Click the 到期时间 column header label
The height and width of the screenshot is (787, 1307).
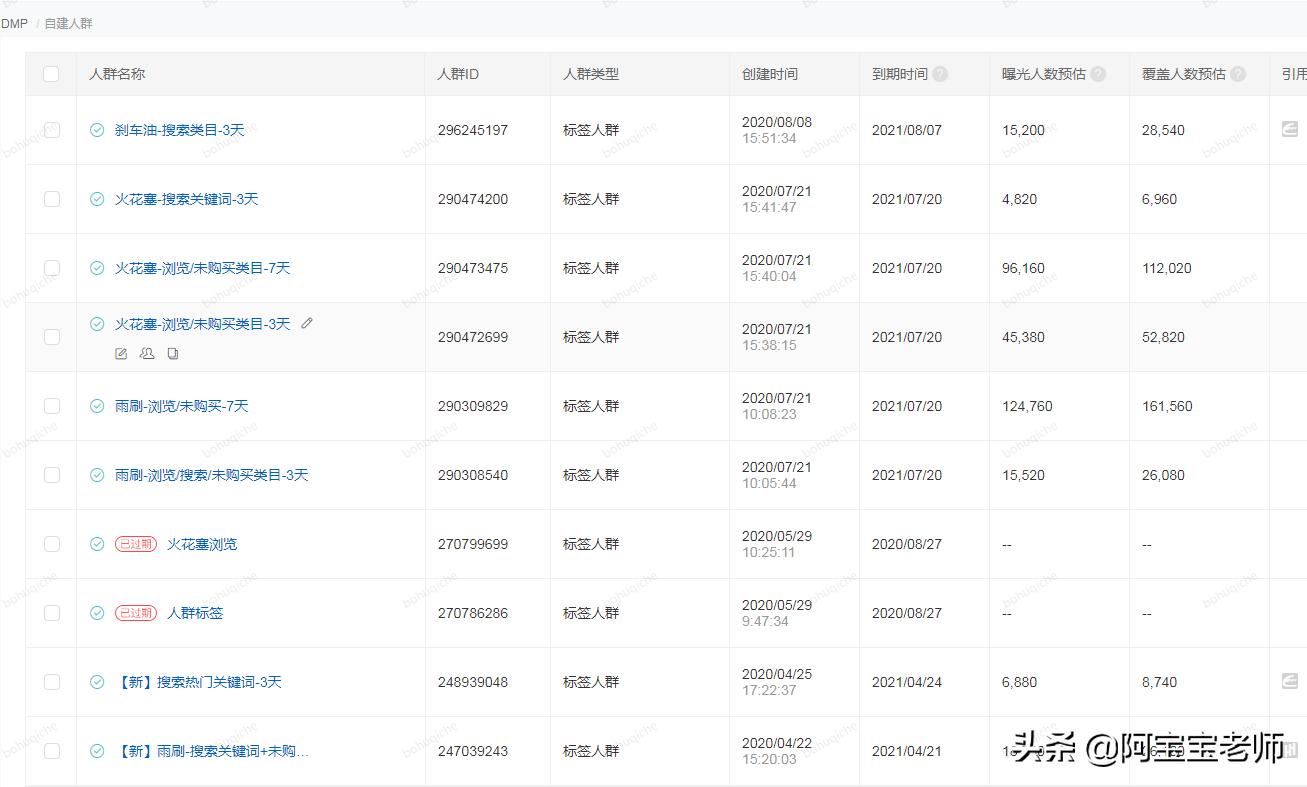(900, 74)
